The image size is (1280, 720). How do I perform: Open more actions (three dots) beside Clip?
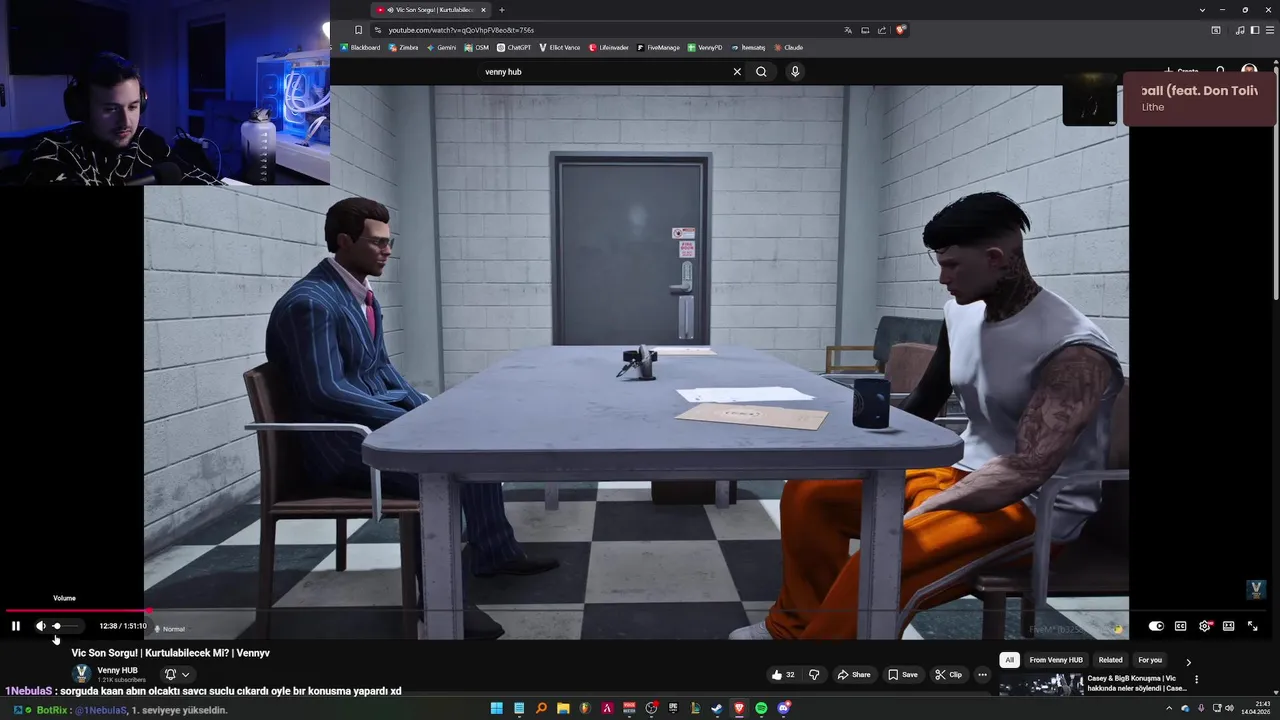[982, 675]
